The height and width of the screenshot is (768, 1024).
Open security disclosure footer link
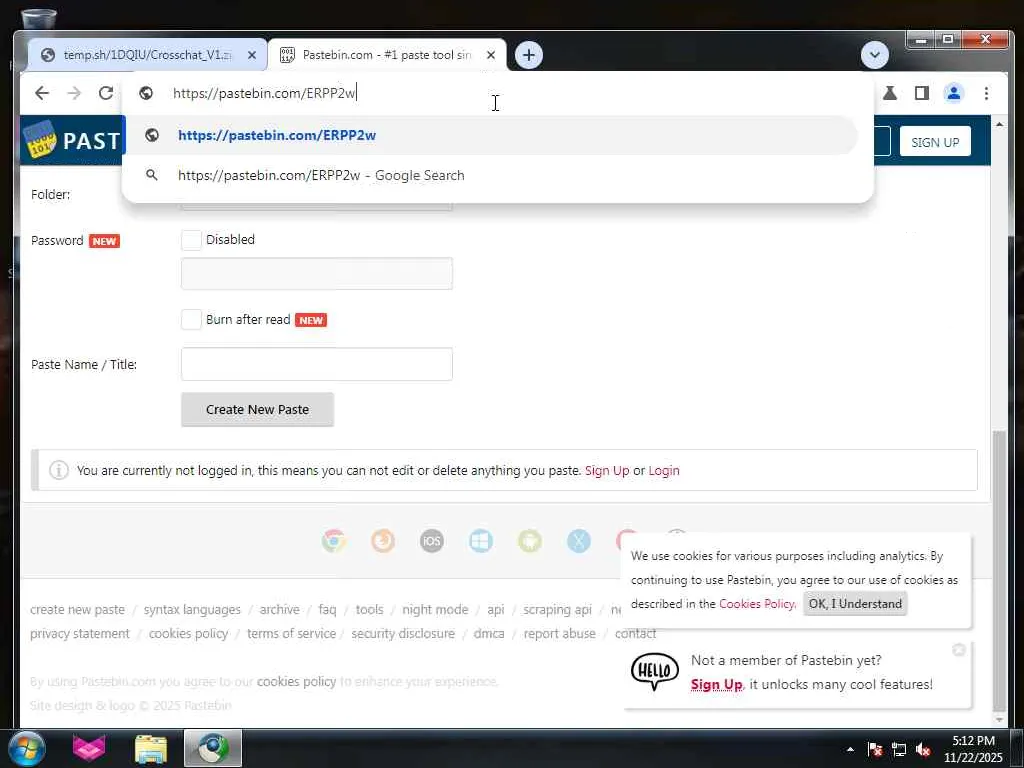(x=403, y=633)
